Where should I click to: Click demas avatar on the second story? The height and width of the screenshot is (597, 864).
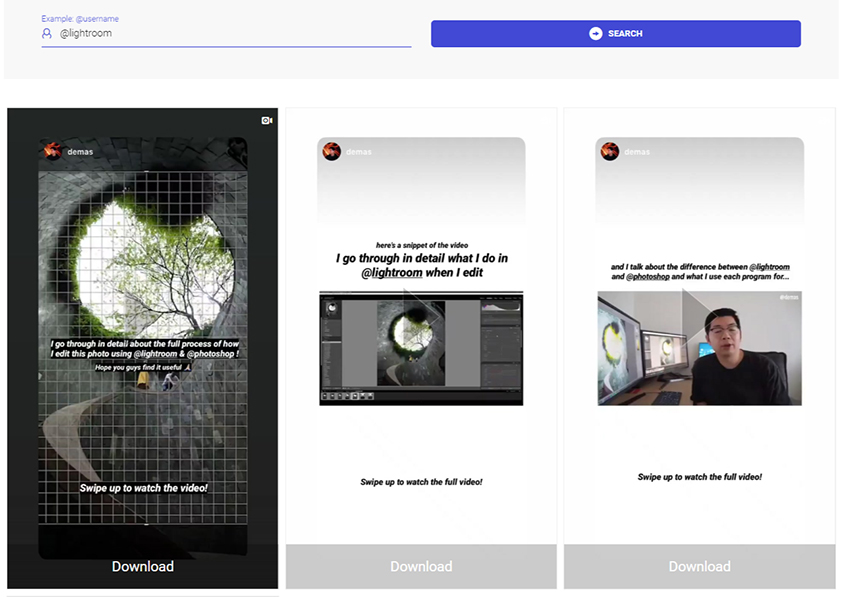click(x=332, y=151)
